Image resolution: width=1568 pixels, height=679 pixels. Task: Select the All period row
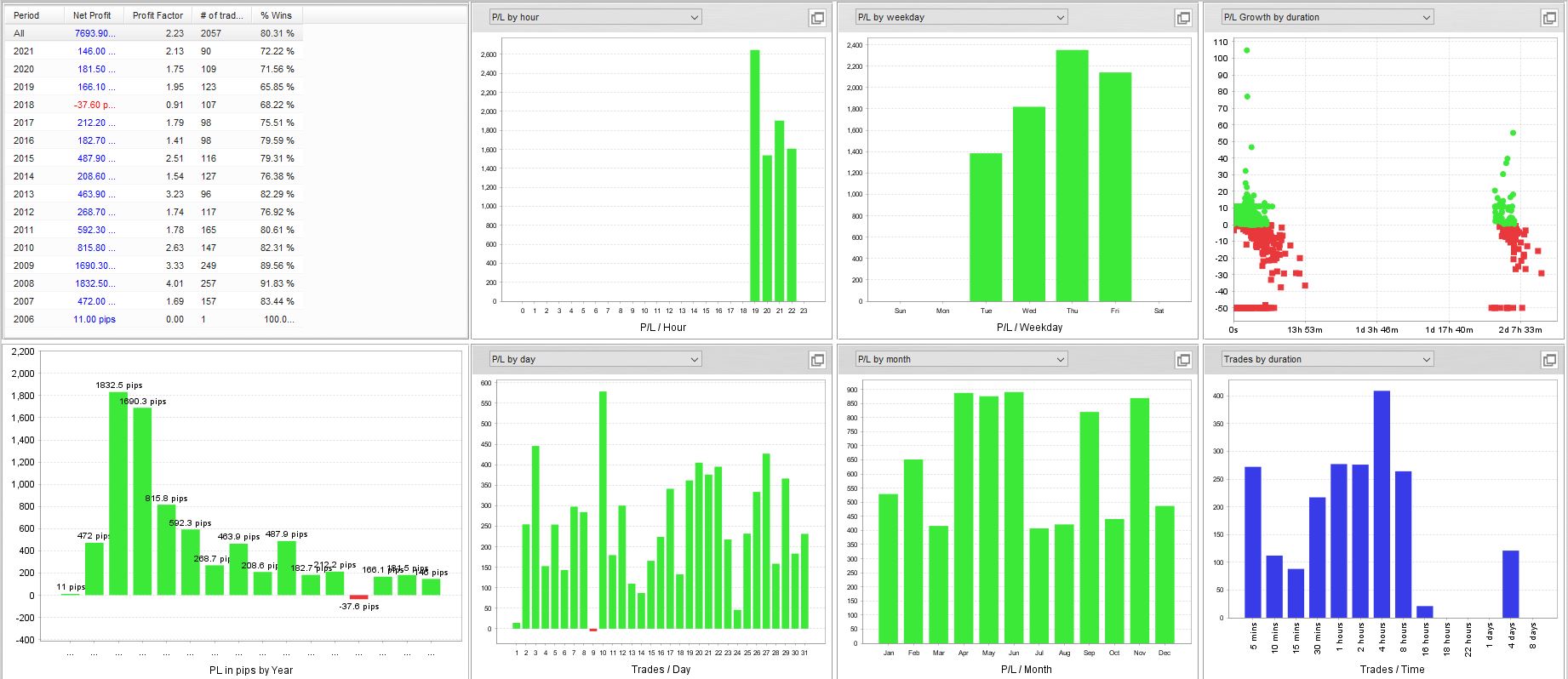154,33
